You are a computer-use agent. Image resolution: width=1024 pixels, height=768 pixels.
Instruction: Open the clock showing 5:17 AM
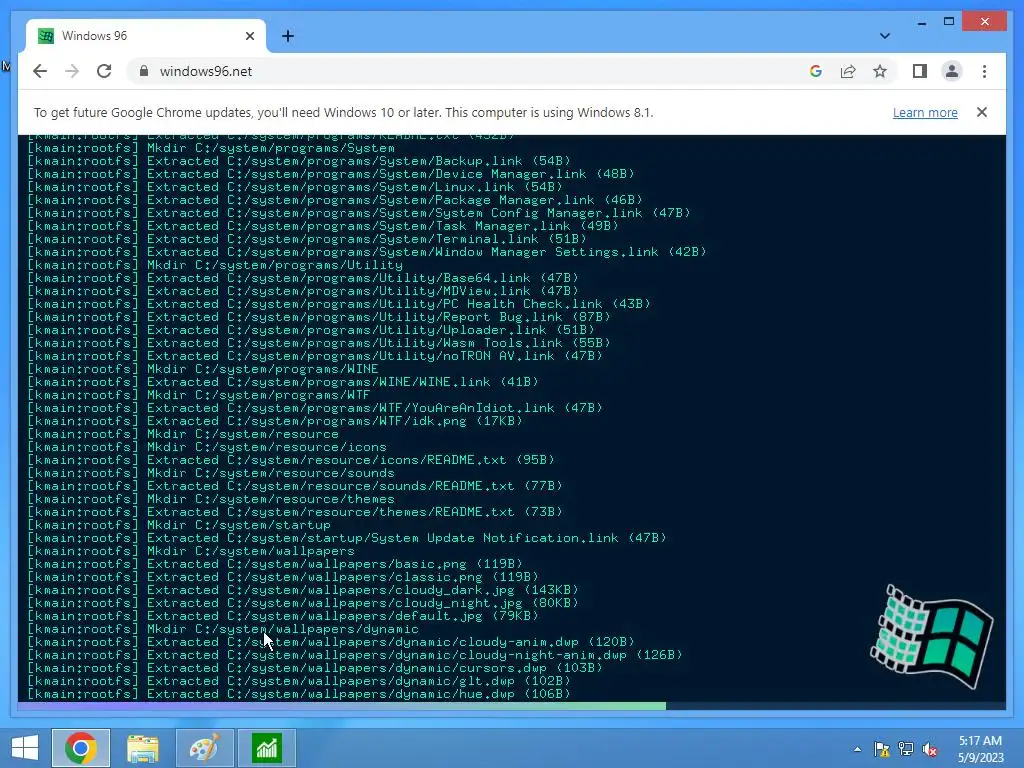[980, 749]
